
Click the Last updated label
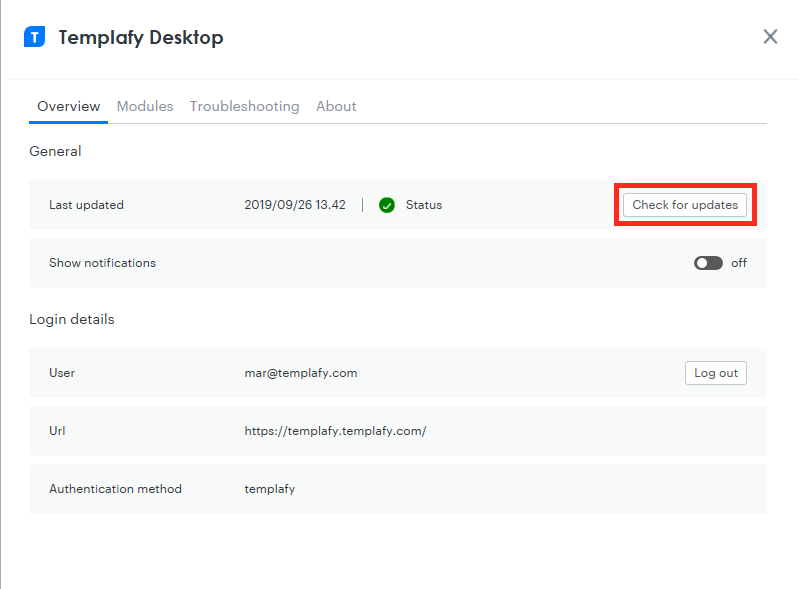86,205
